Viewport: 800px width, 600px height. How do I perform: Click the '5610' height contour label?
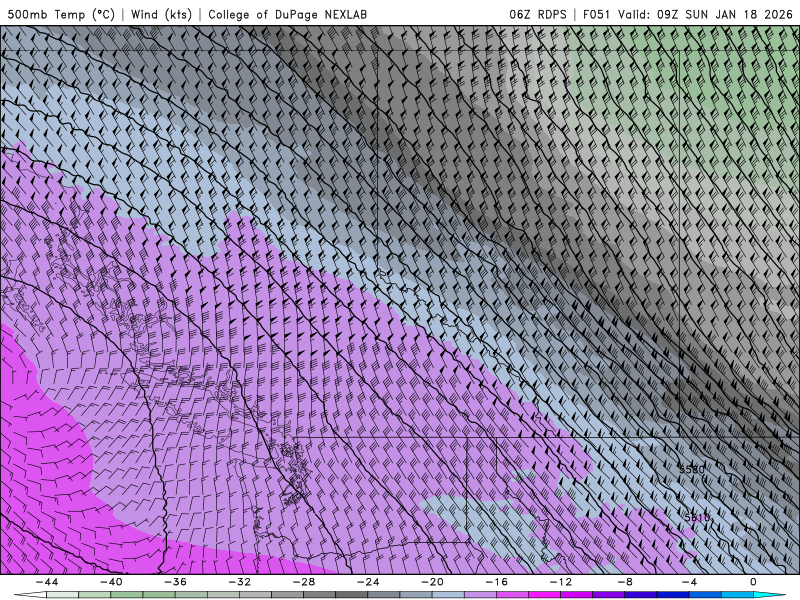point(697,518)
